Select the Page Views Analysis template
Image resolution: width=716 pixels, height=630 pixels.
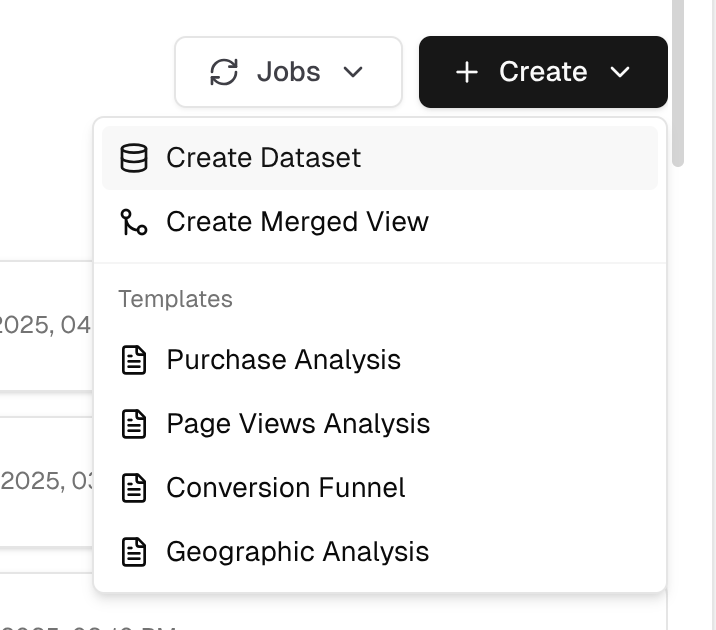point(298,424)
